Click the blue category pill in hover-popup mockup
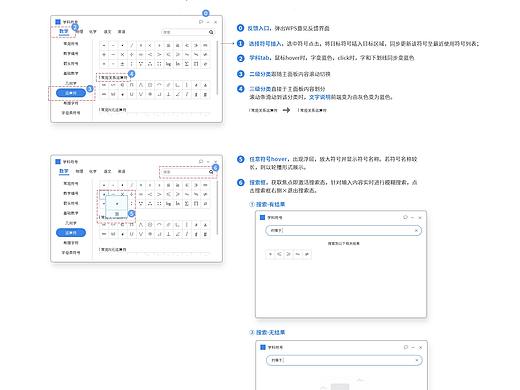The width and height of the screenshot is (520, 390). click(x=71, y=232)
